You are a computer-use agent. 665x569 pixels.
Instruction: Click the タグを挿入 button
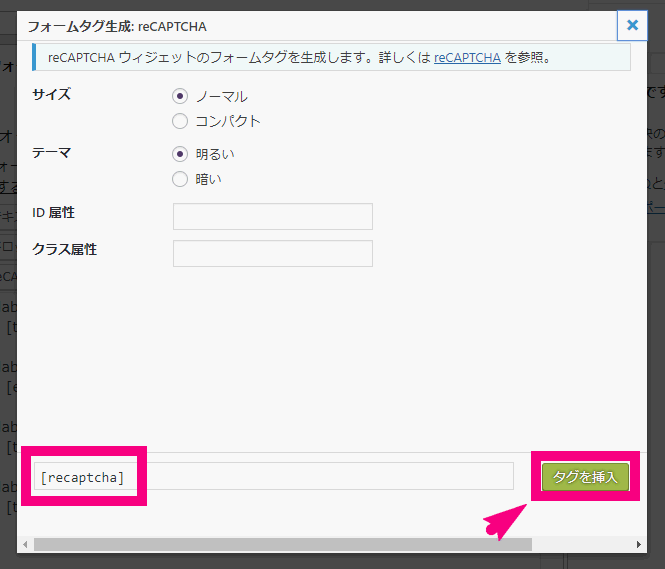pos(585,477)
